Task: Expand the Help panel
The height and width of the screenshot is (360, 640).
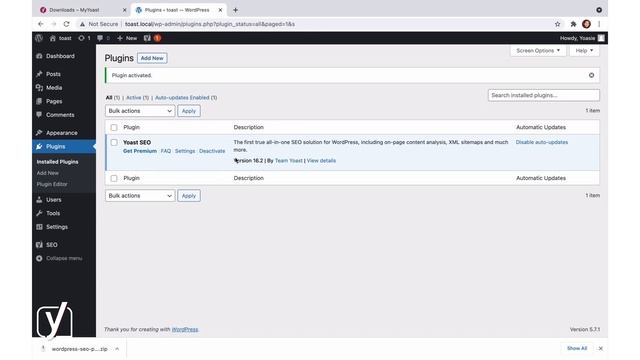Action: click(x=584, y=51)
